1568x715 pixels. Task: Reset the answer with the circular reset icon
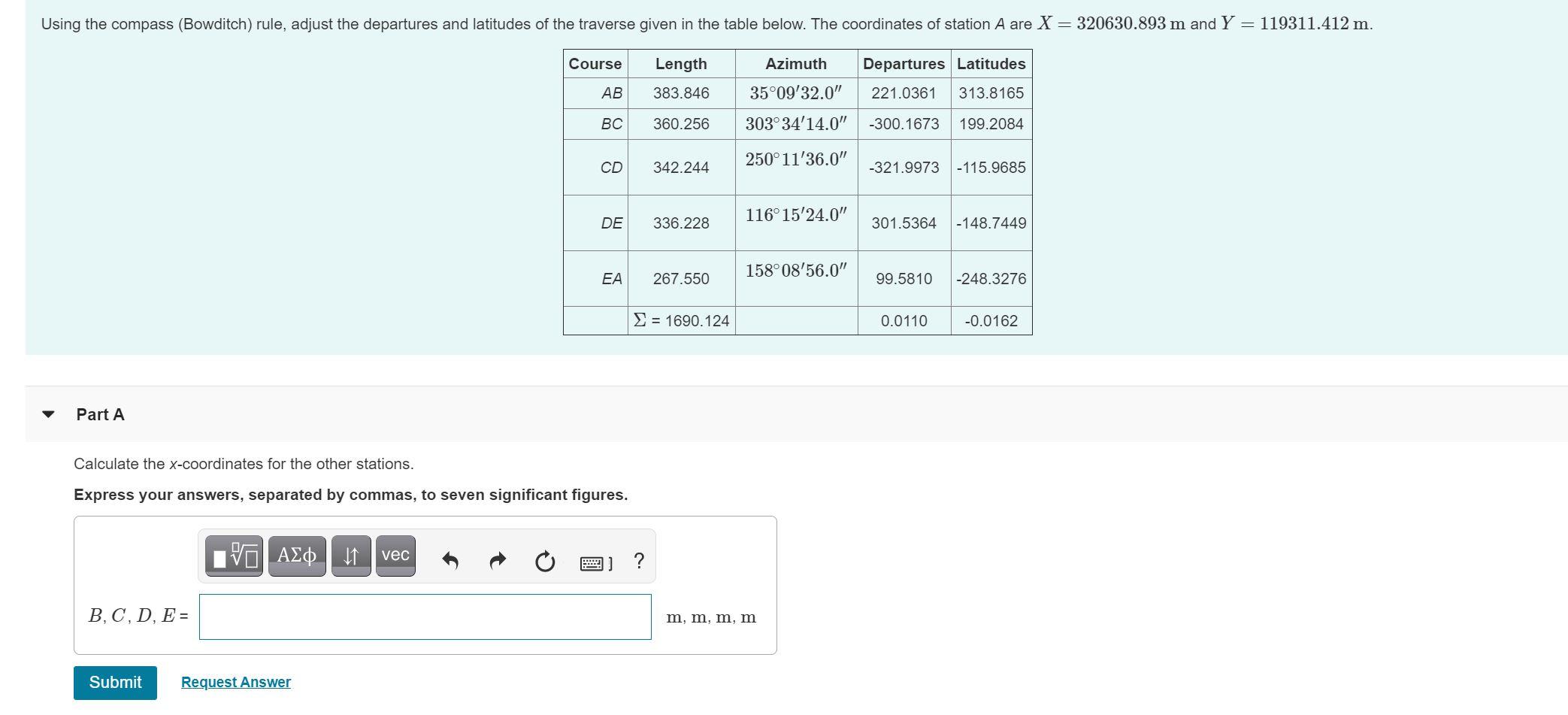coord(543,558)
